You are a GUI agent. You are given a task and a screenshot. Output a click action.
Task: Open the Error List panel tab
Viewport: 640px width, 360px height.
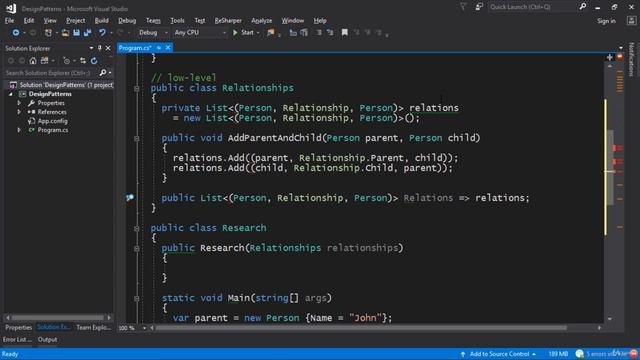tap(17, 340)
